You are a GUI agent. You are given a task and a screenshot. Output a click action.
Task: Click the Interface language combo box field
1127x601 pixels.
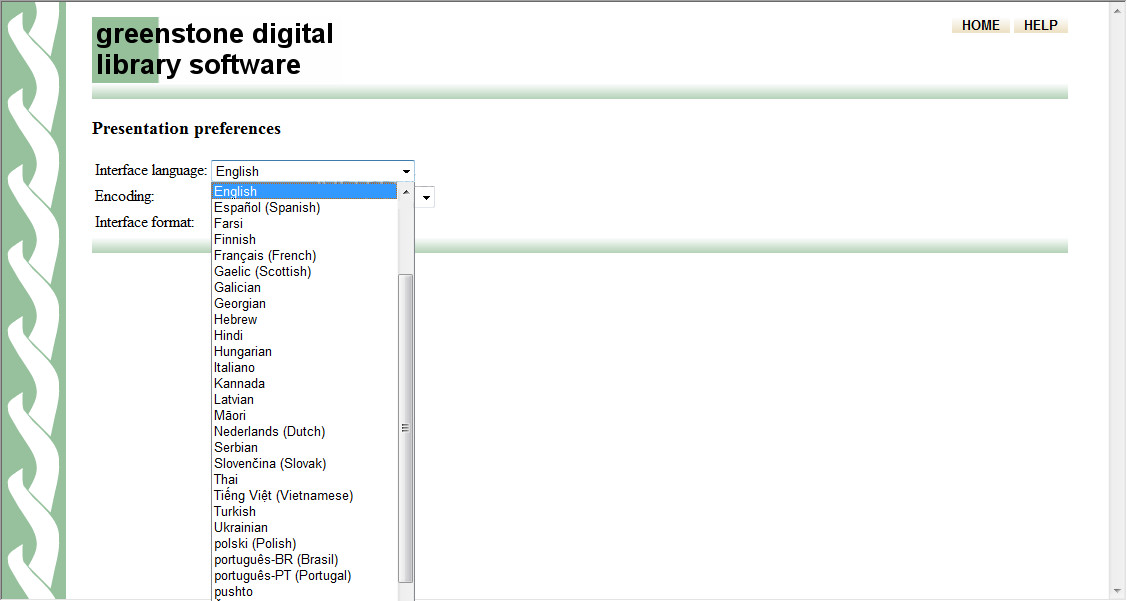pyautogui.click(x=313, y=171)
